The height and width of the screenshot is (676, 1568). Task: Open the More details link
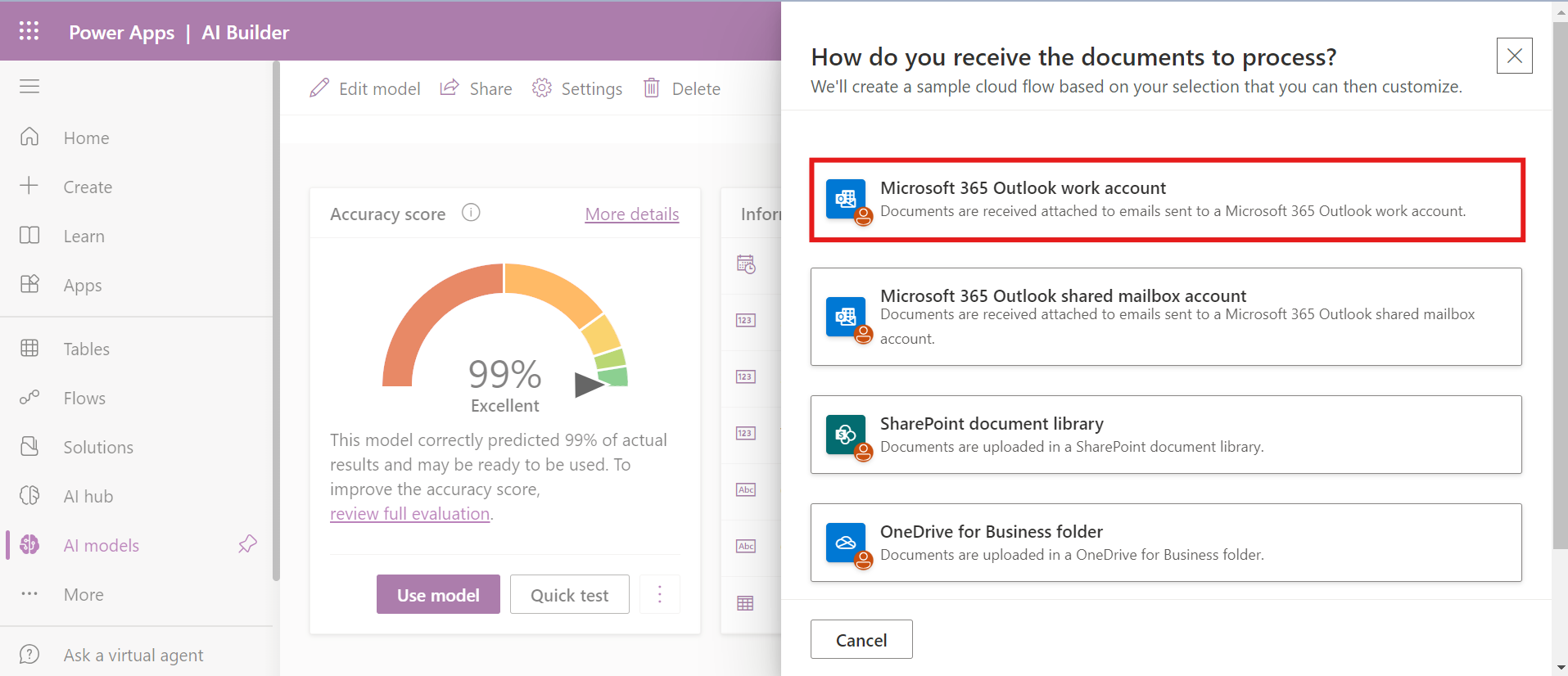tap(631, 214)
